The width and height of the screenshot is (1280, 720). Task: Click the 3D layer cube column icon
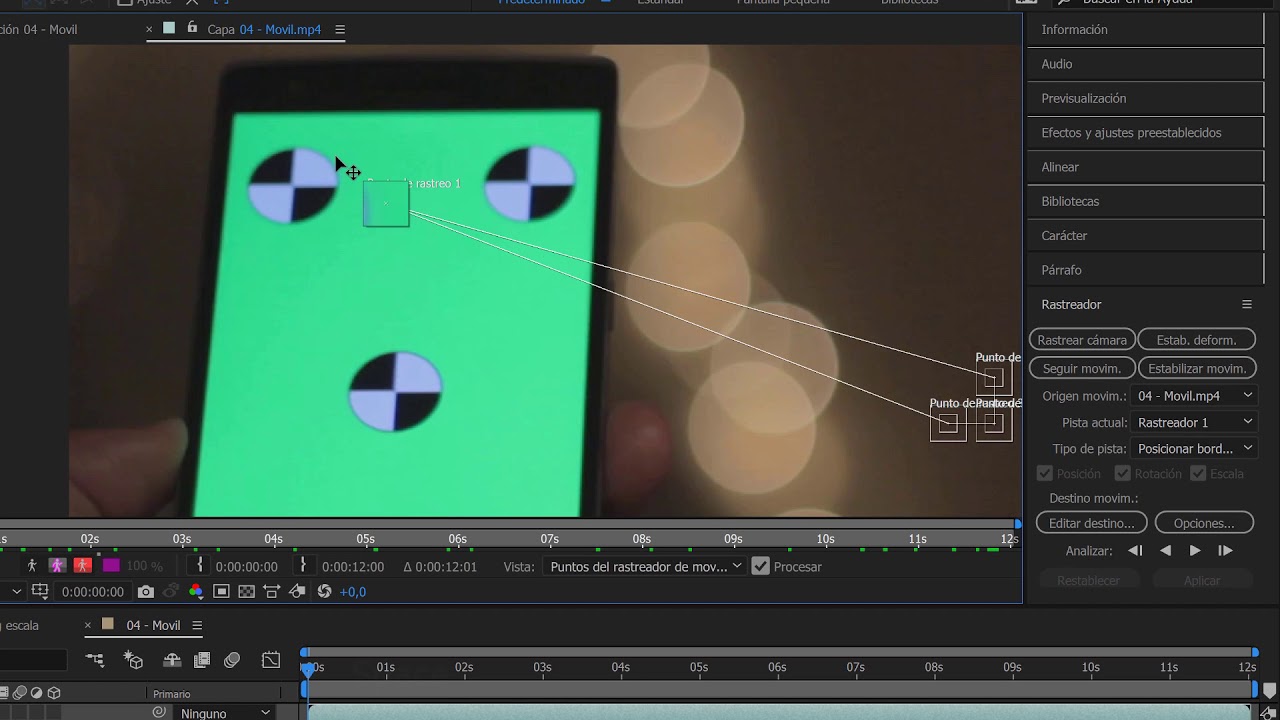54,693
